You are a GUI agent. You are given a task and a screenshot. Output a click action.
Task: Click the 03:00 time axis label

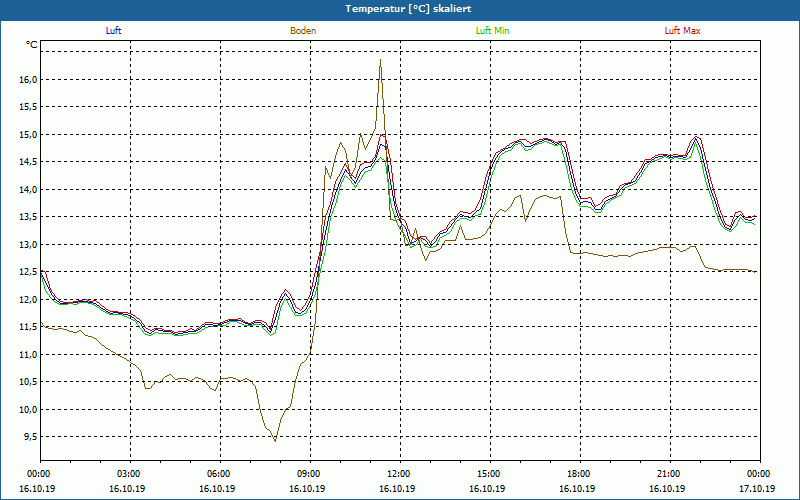click(130, 474)
